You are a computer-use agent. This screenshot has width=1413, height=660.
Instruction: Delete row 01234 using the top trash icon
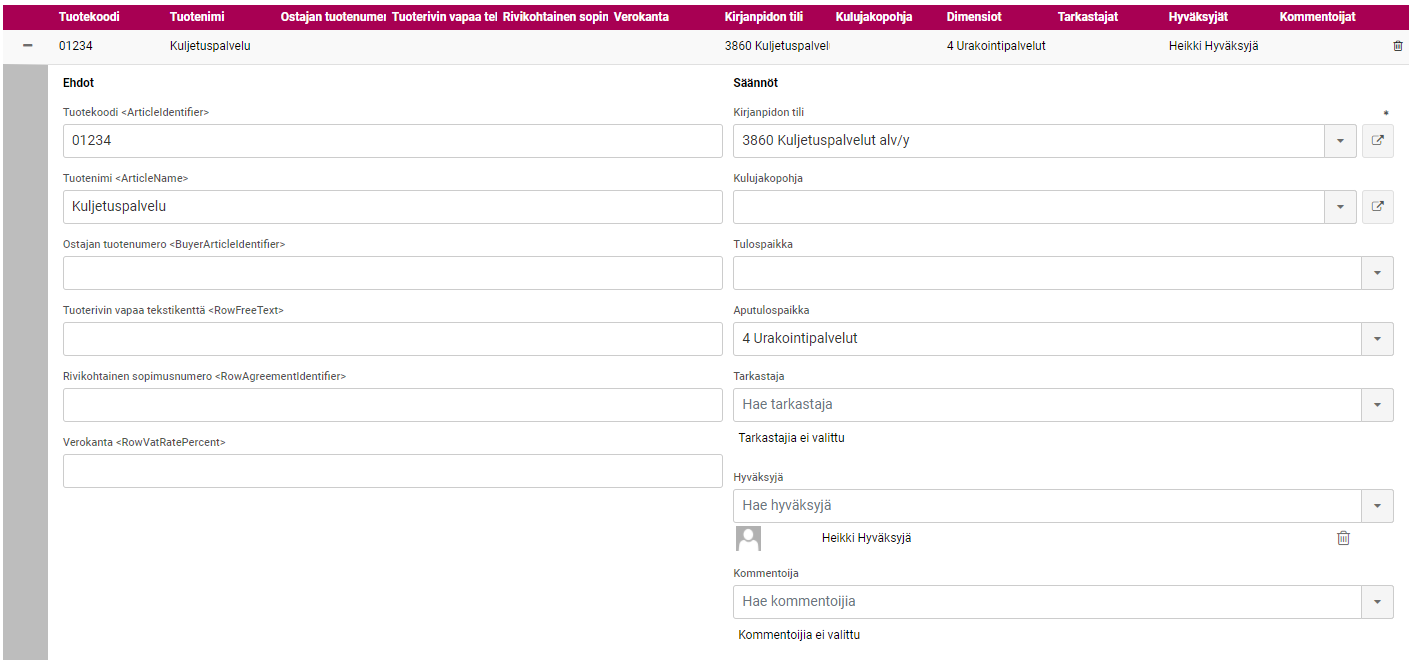click(1397, 46)
